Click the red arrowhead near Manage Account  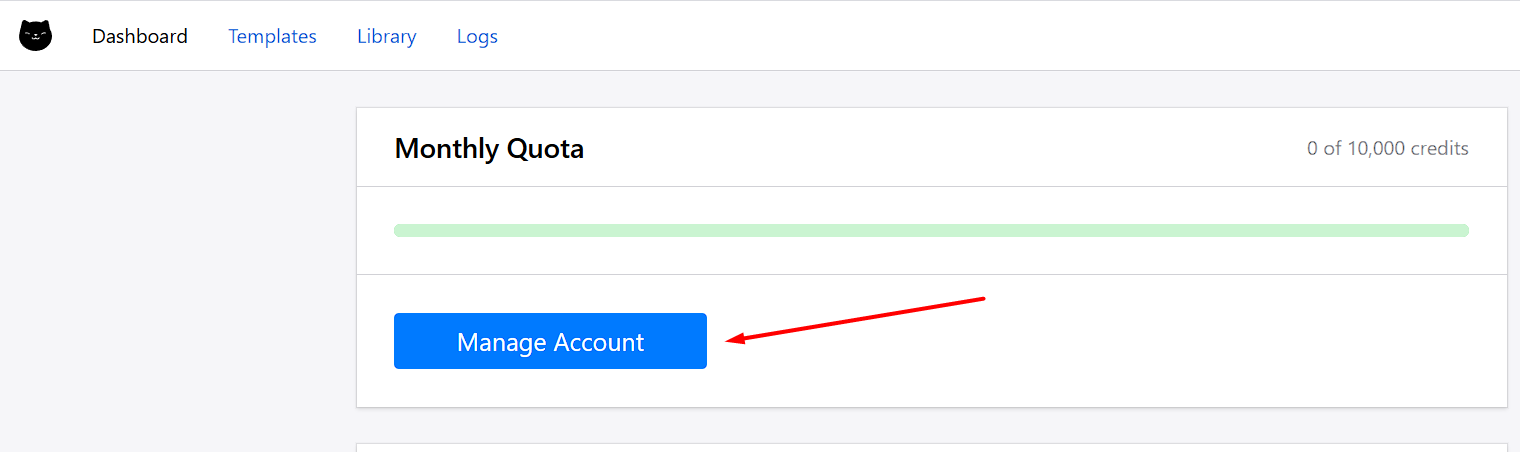(x=736, y=339)
